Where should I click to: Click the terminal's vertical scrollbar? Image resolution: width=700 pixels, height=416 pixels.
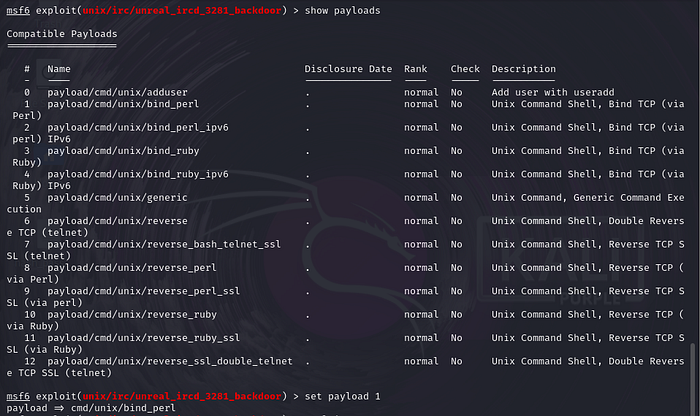pyautogui.click(x=693, y=370)
